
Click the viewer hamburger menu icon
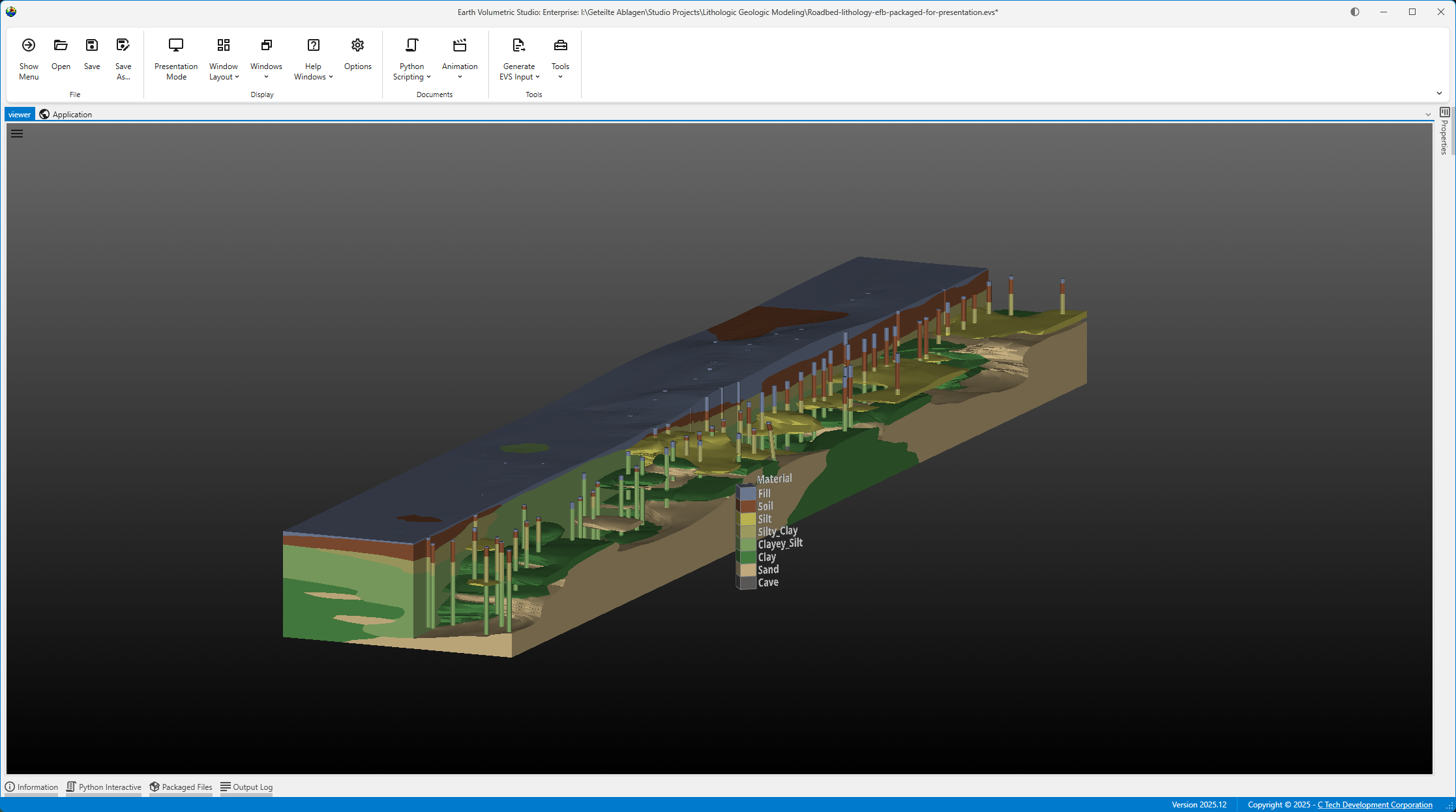(x=17, y=134)
